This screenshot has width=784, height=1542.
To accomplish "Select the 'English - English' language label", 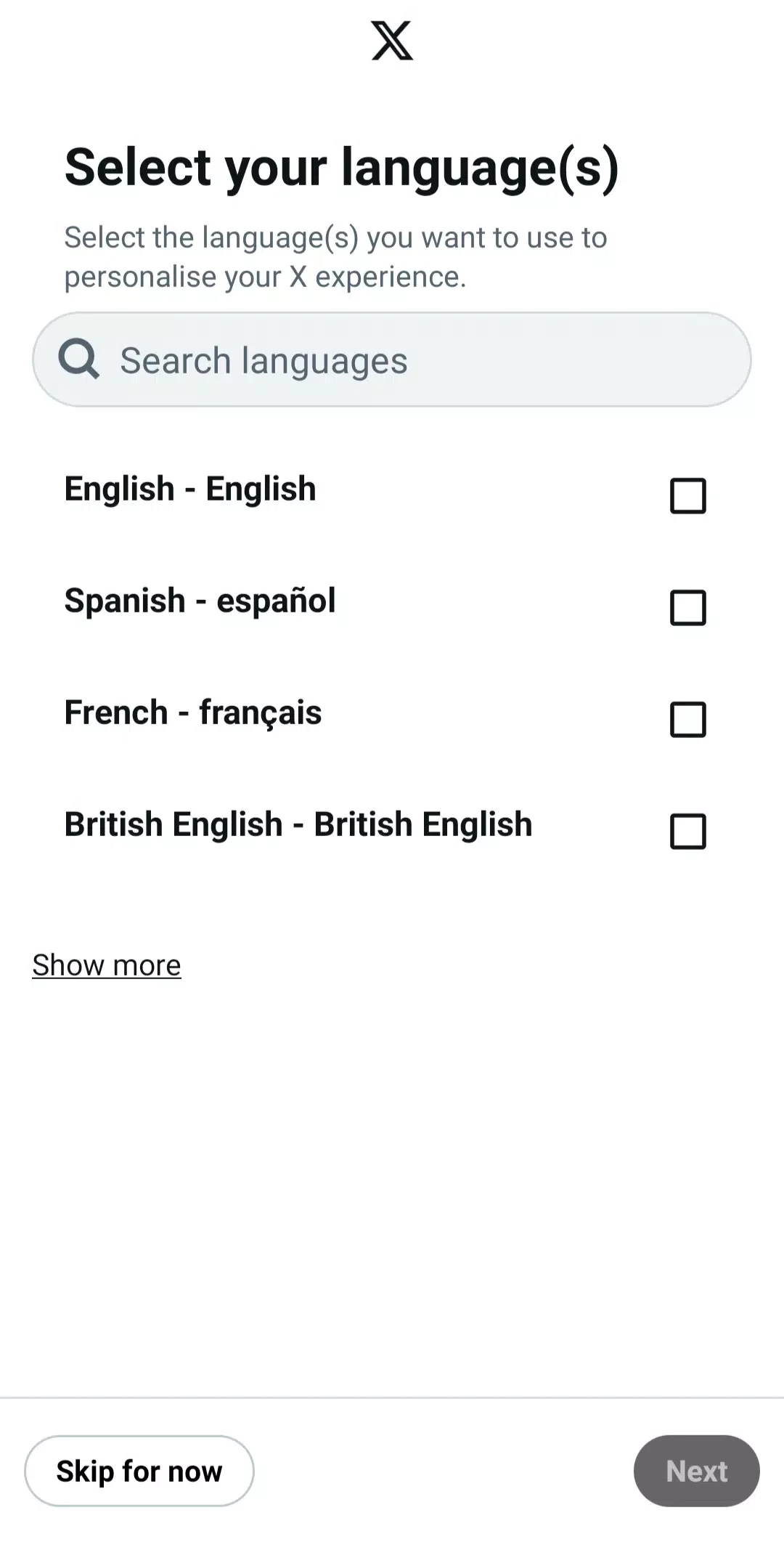I will coord(190,489).
